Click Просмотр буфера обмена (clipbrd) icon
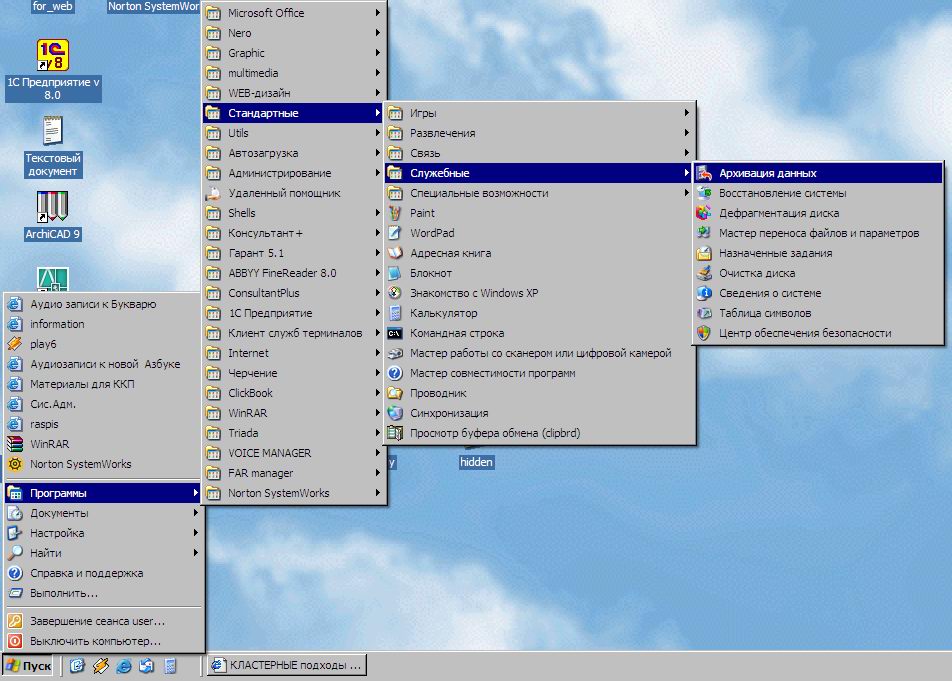This screenshot has height=681, width=952. (x=395, y=433)
